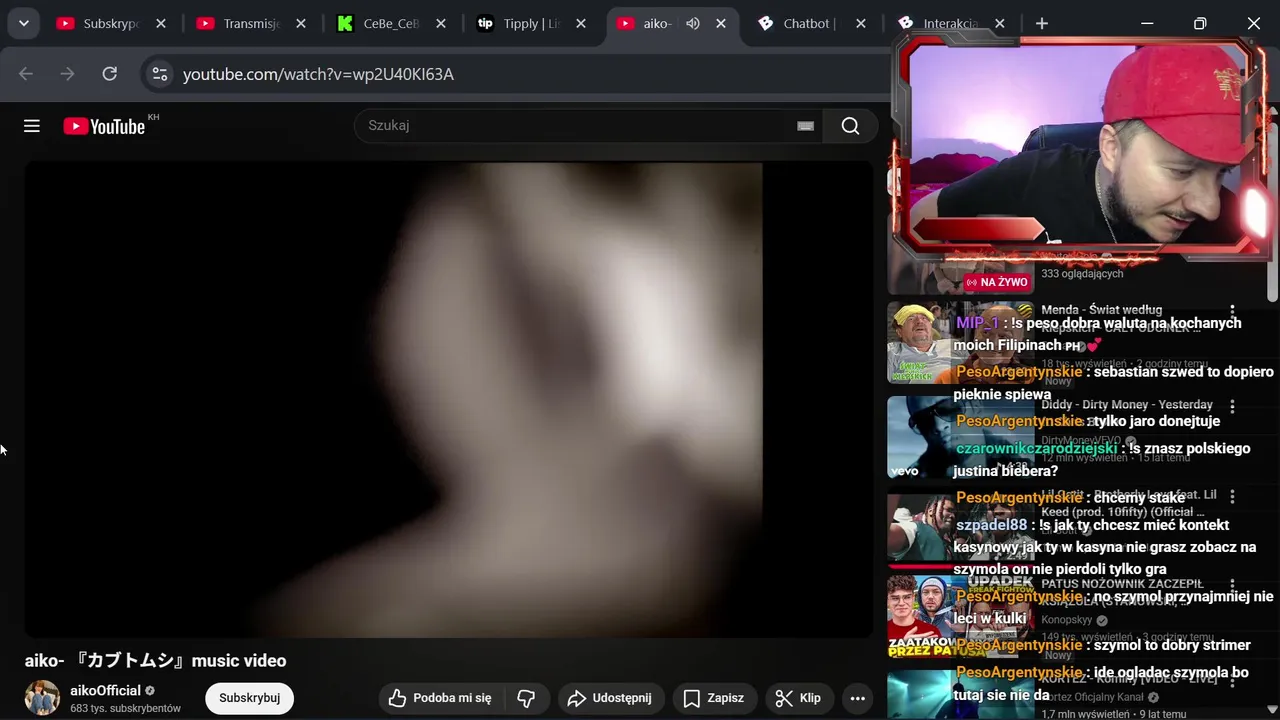Create a clip with the Klip button
The width and height of the screenshot is (1280, 720).
(798, 698)
